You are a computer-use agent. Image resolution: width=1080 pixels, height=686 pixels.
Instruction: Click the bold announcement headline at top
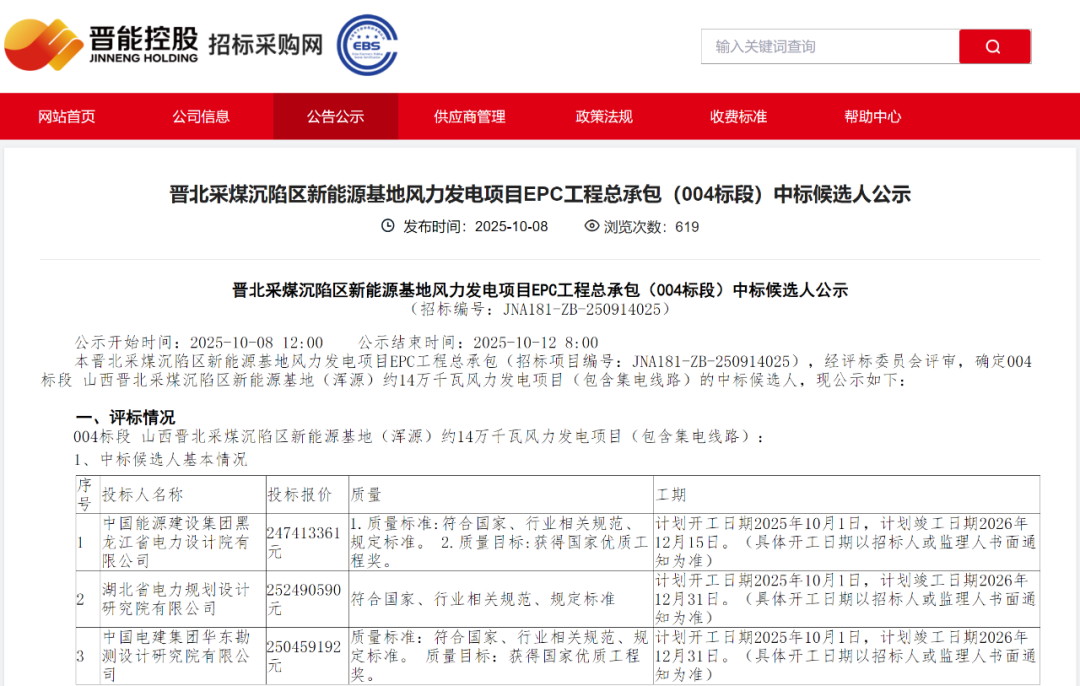click(x=540, y=194)
